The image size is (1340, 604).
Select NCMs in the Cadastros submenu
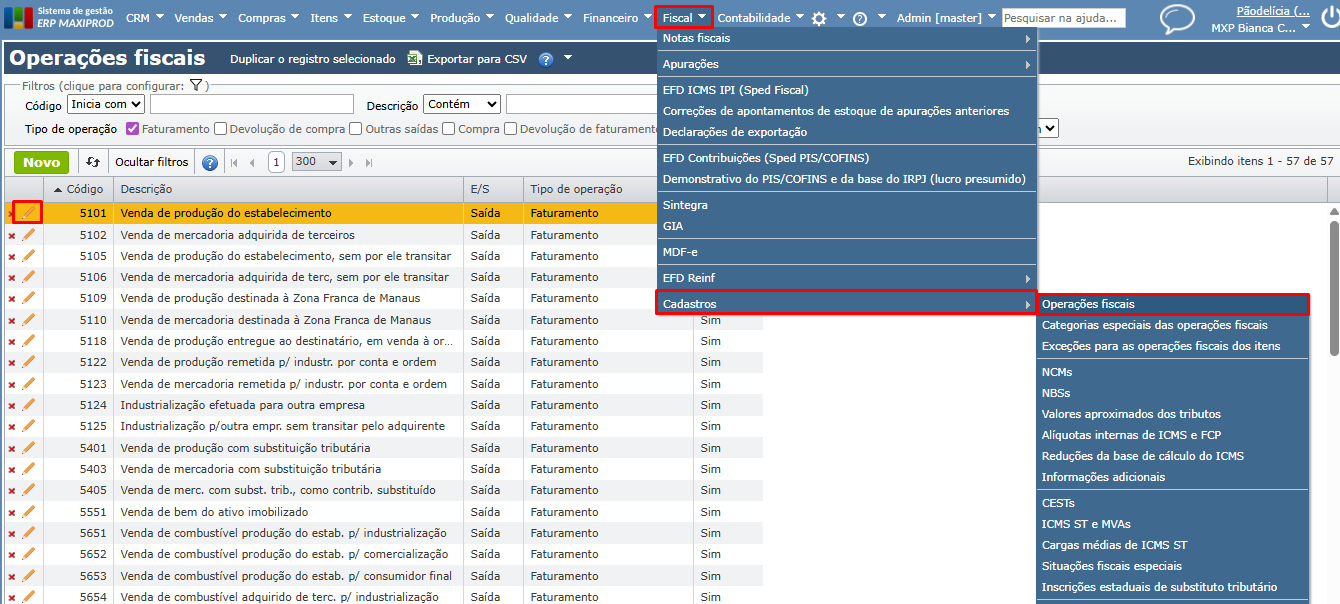pyautogui.click(x=1056, y=372)
